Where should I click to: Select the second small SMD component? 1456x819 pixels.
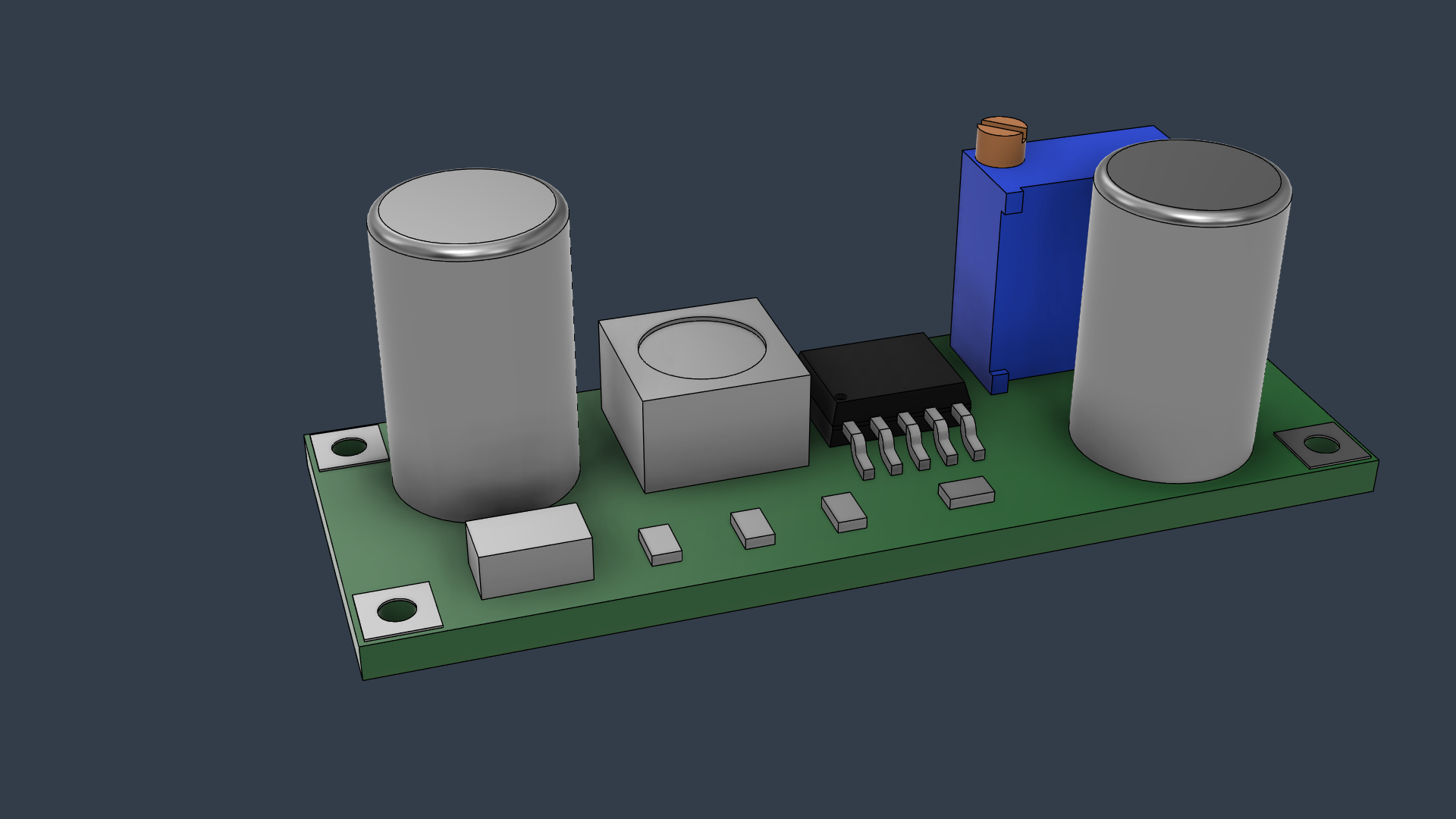tap(752, 527)
